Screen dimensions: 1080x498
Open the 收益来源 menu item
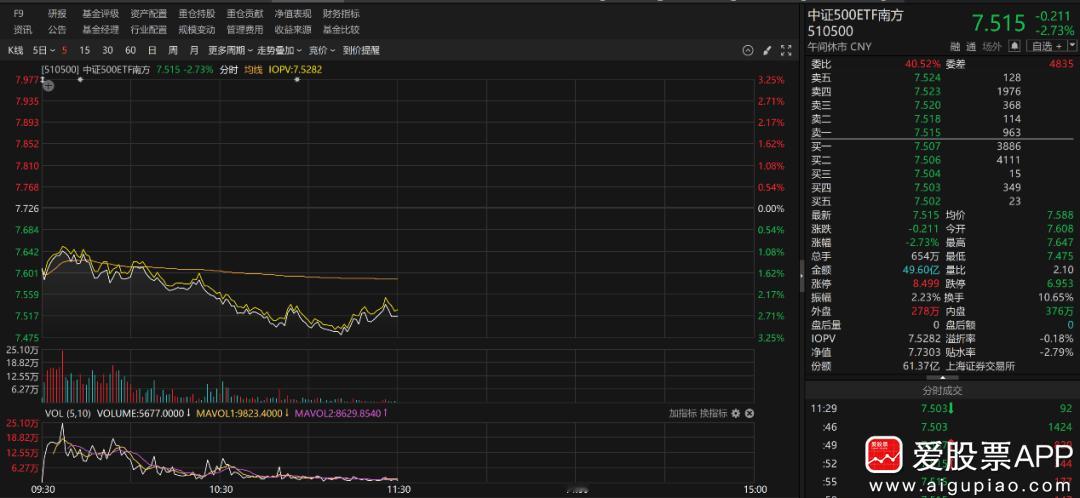click(293, 30)
